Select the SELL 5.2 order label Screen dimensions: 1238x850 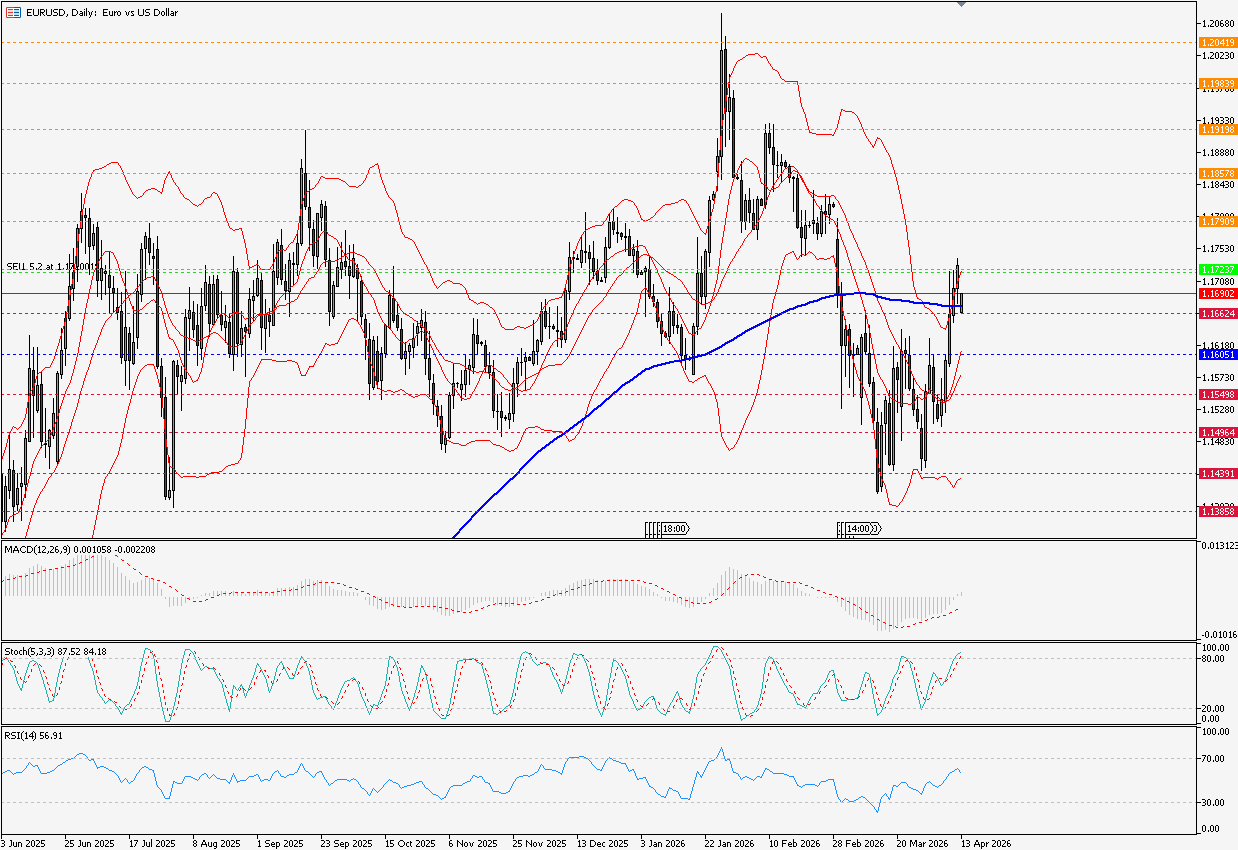50,266
